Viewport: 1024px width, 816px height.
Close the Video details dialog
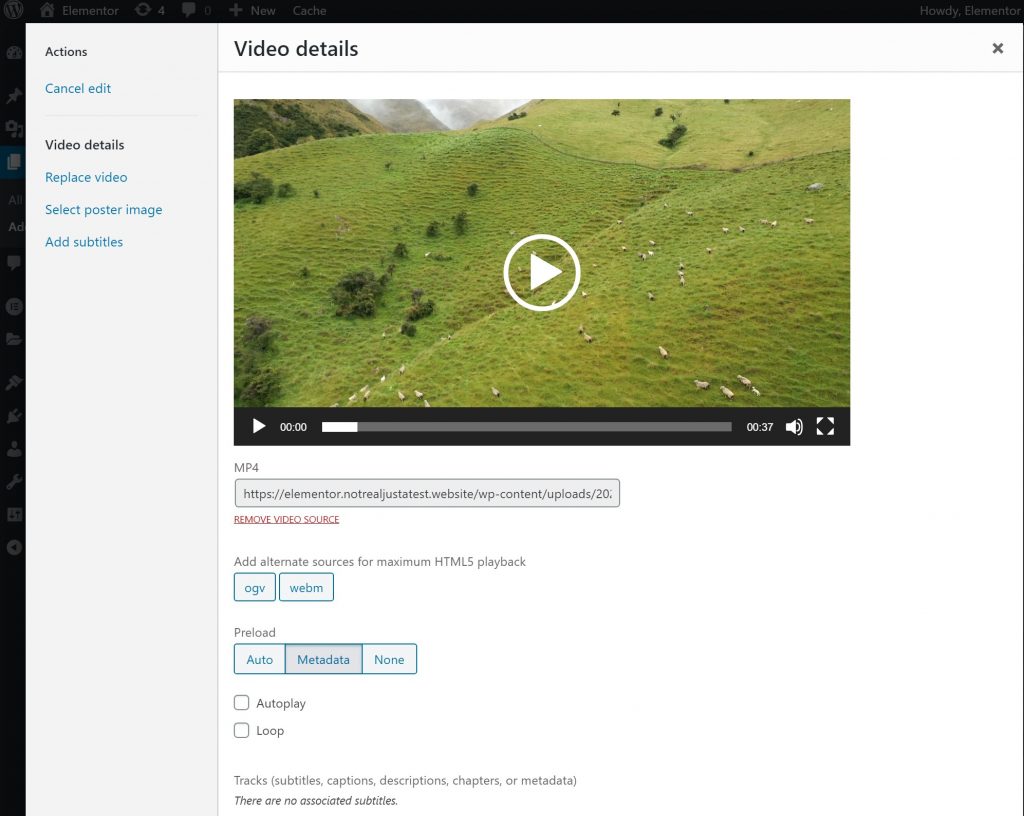997,48
